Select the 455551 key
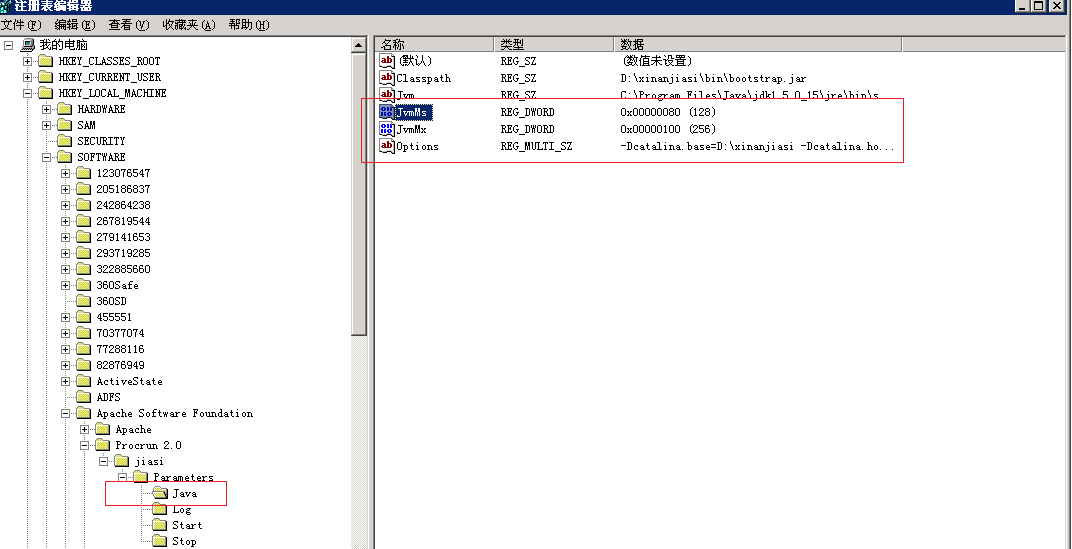Screen dimensions: 1072x549 pos(114,317)
